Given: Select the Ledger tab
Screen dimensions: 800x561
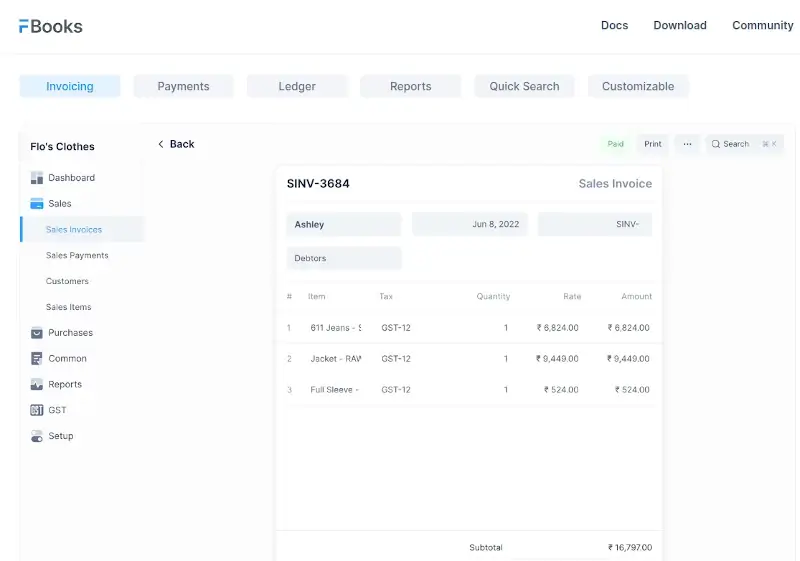Looking at the screenshot, I should [297, 87].
